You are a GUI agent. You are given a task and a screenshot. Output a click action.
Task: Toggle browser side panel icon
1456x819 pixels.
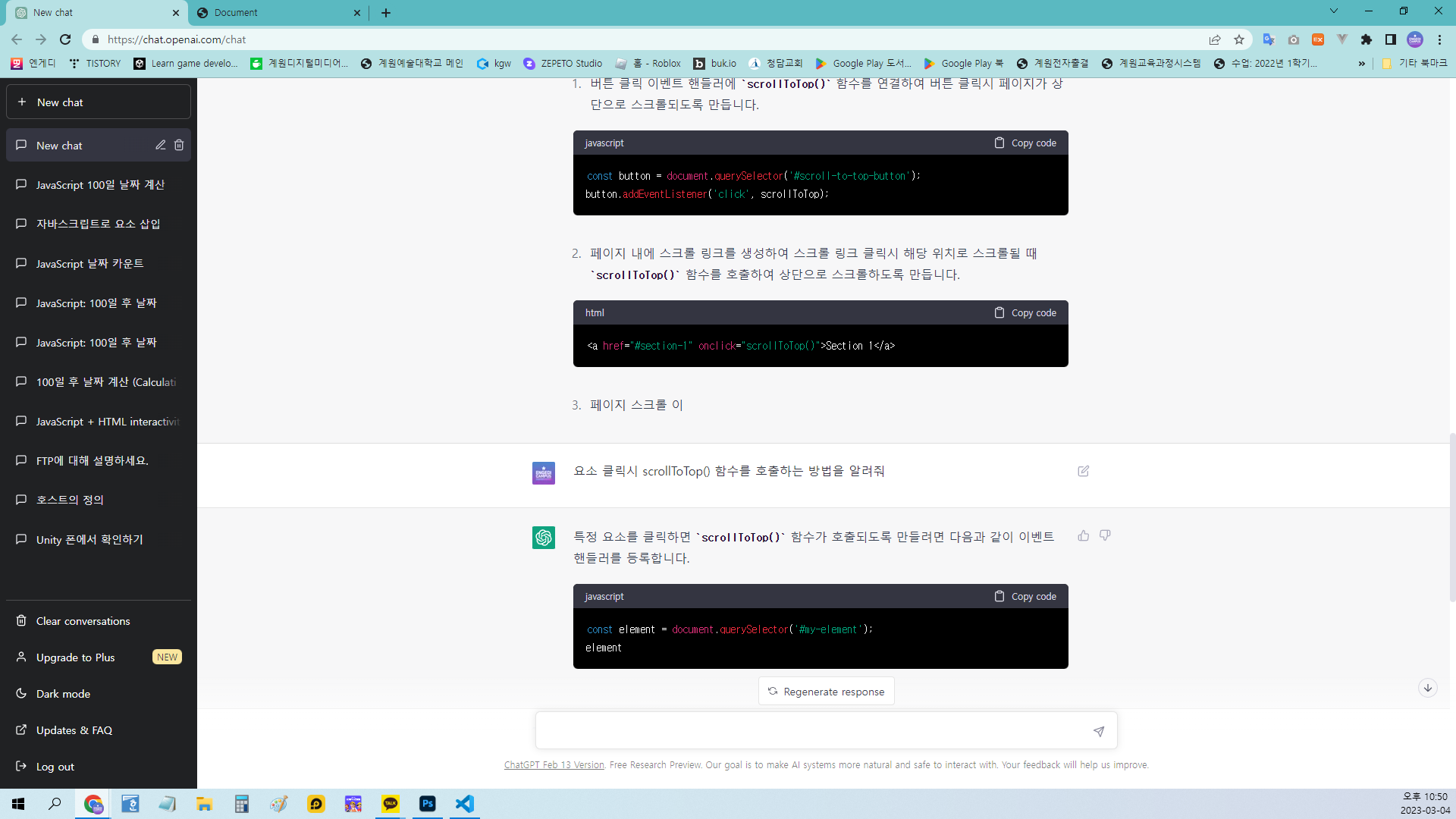coord(1390,39)
